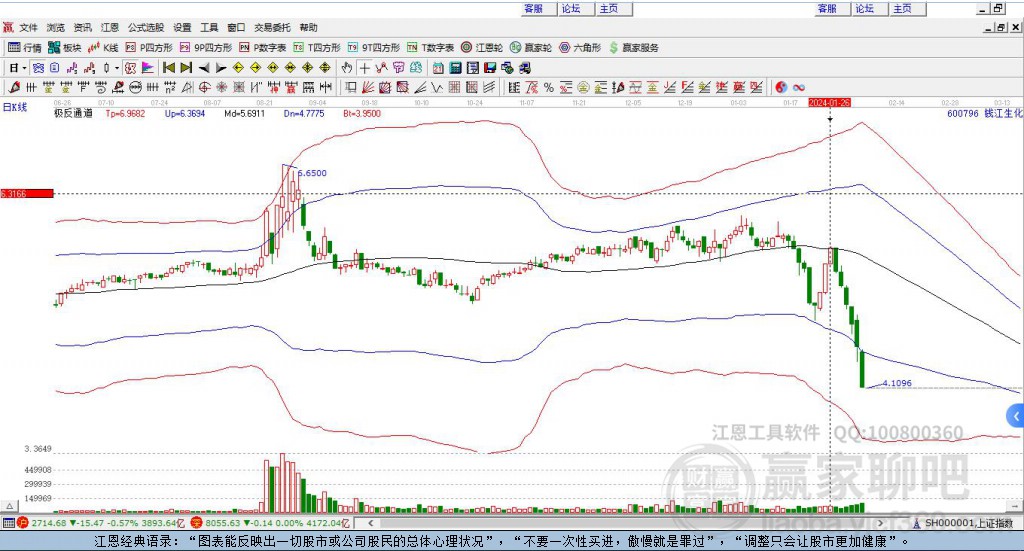1024x551 pixels.
Task: Switch to the K线 chart view
Action: [103, 48]
